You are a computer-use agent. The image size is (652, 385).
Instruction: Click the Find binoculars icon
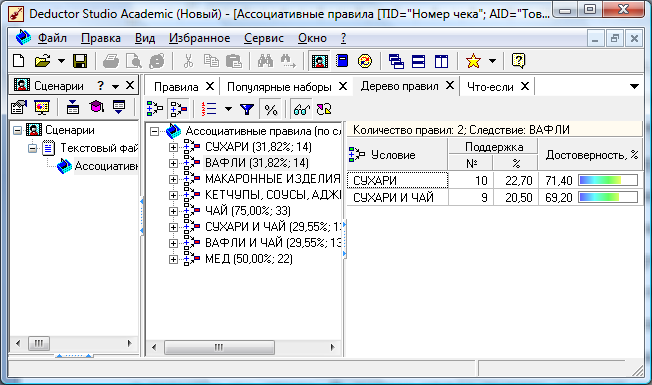click(x=265, y=61)
